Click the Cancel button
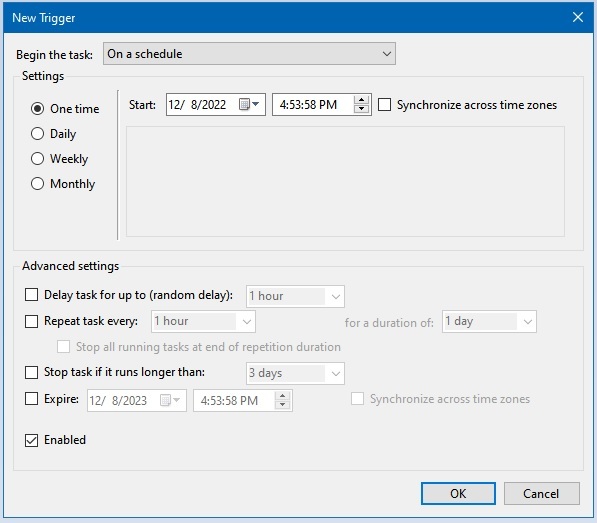This screenshot has width=597, height=523. (541, 493)
